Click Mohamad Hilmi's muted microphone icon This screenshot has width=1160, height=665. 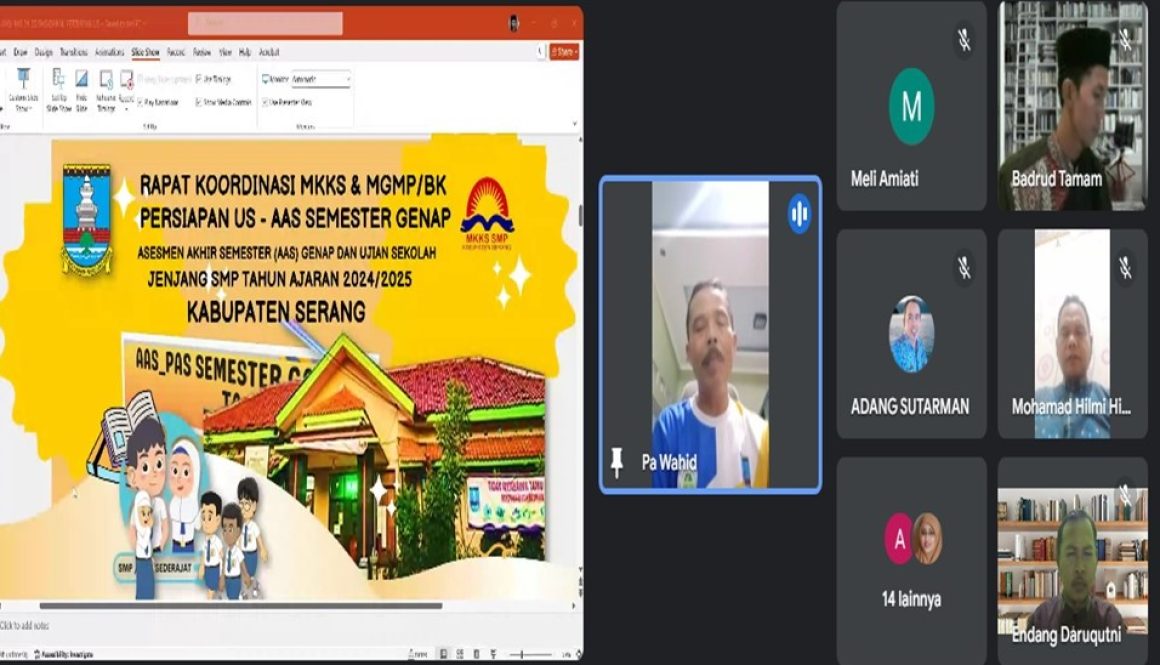1125,268
